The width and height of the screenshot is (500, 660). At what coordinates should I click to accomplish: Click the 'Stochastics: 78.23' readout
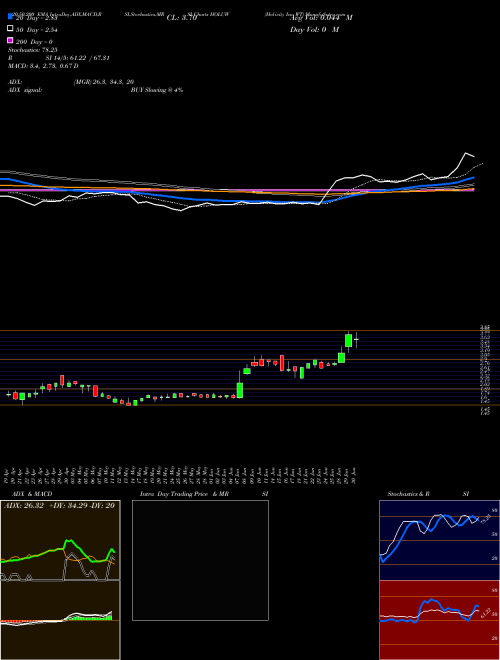click(x=32, y=50)
